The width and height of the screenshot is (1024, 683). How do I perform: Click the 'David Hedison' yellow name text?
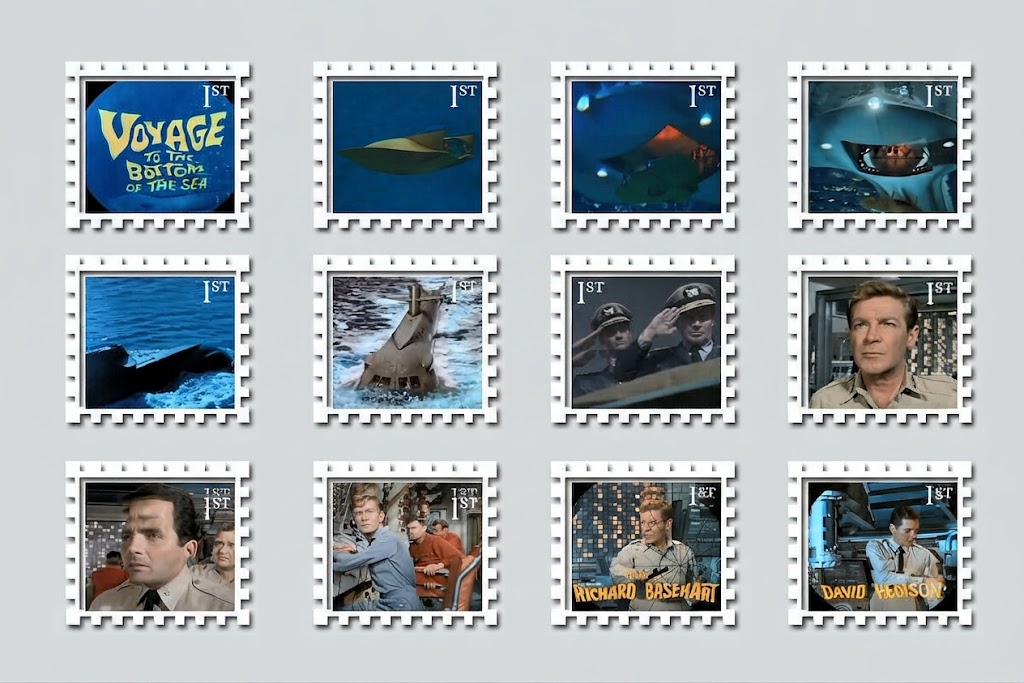(882, 592)
